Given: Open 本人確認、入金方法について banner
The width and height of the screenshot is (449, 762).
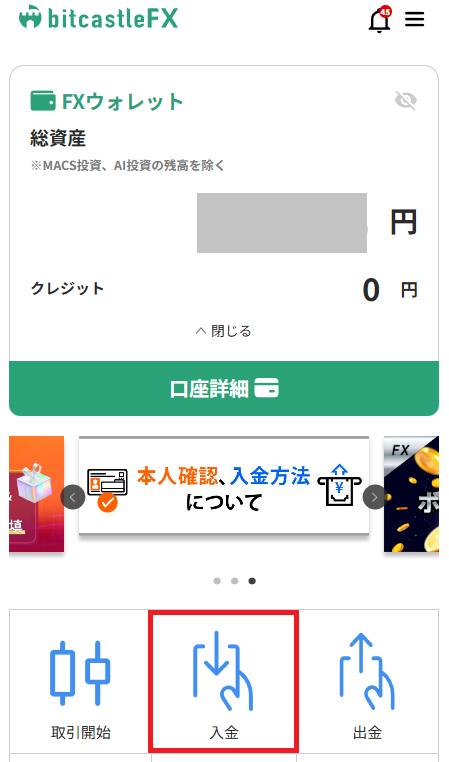Looking at the screenshot, I should point(224,486).
